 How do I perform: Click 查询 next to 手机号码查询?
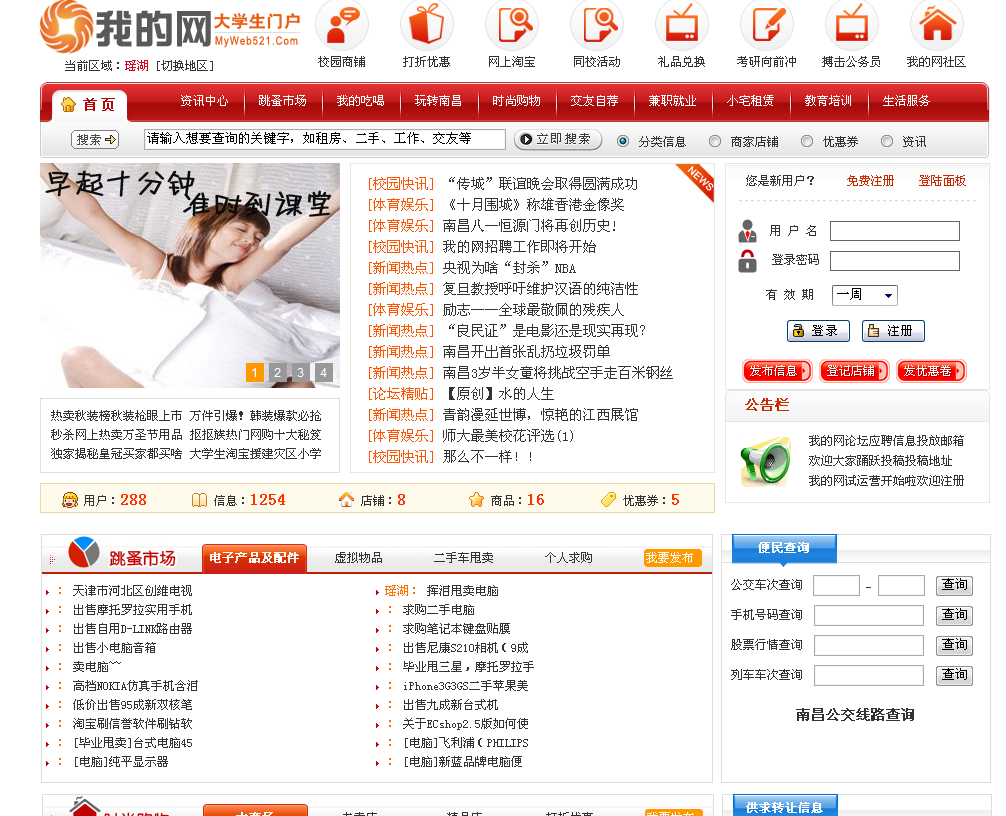(955, 615)
